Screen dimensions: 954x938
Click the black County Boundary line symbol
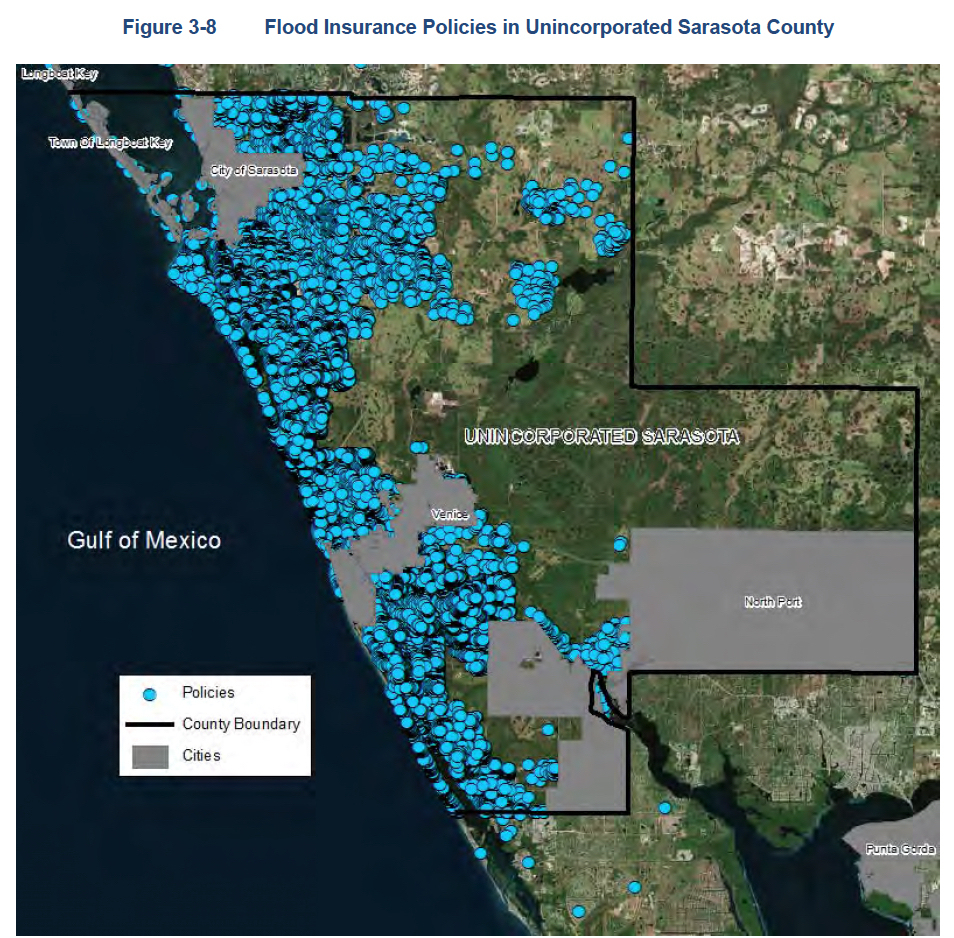149,725
